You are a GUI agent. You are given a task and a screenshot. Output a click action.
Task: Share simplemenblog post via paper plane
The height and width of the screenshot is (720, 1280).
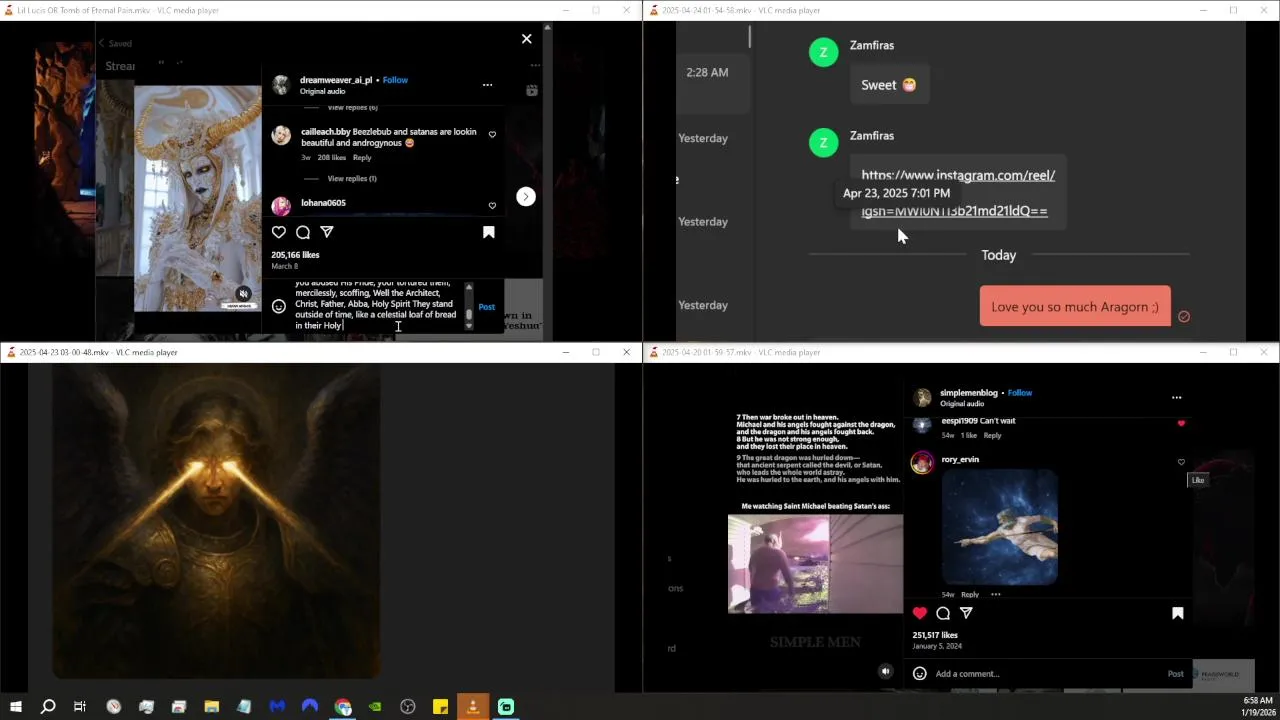click(966, 613)
